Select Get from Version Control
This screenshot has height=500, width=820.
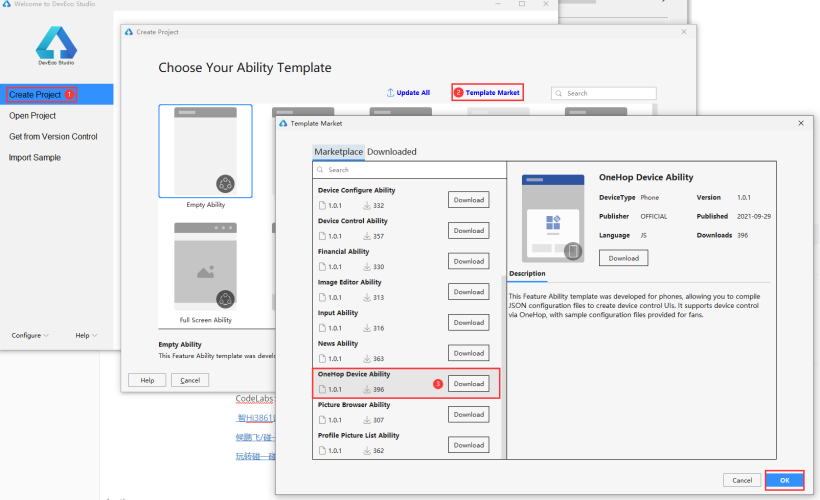(53, 137)
